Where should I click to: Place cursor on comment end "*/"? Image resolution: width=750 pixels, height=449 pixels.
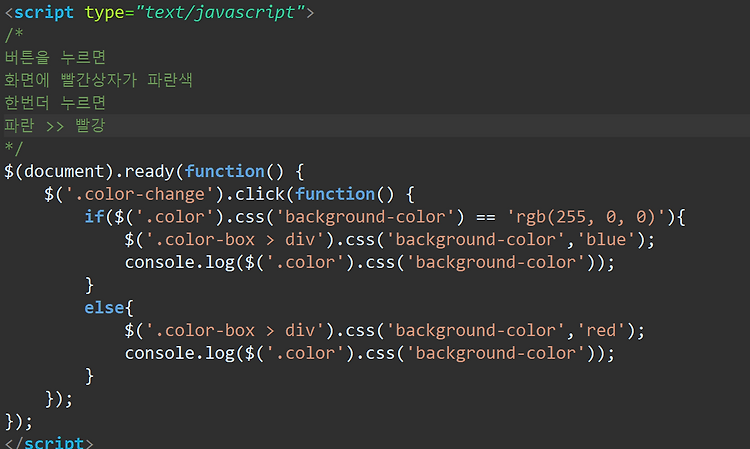13,149
